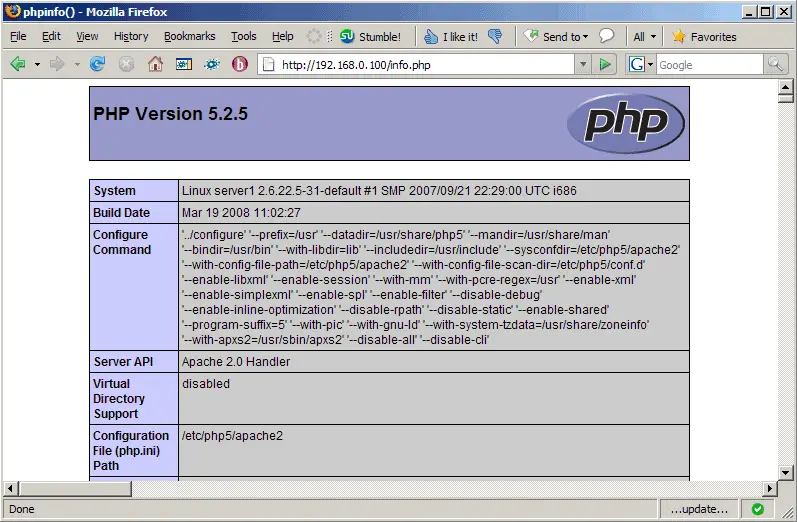Image resolution: width=797 pixels, height=522 pixels.
Task: Click the speech bubble reviews icon
Action: [x=606, y=36]
